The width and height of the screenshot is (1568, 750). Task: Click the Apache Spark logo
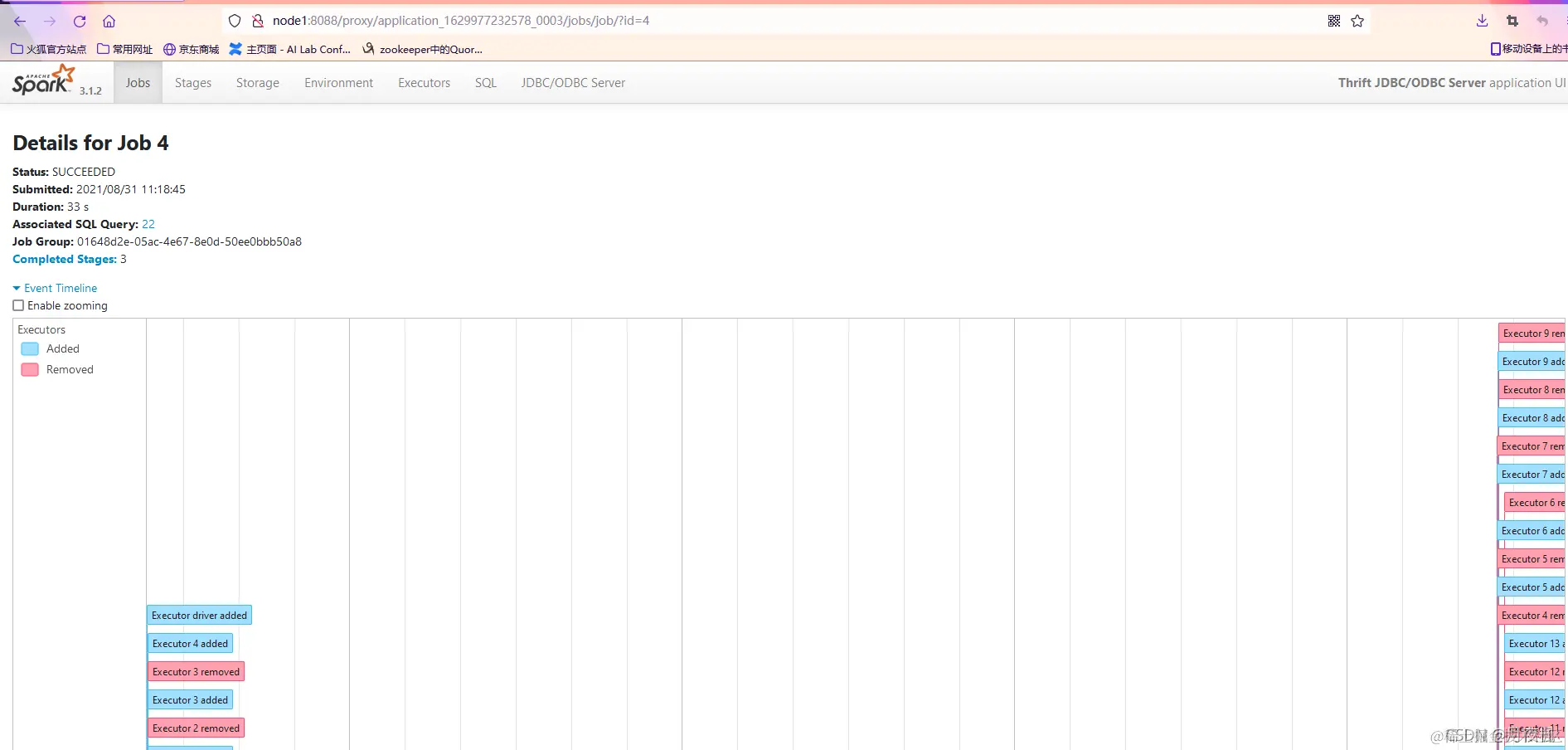[x=44, y=80]
